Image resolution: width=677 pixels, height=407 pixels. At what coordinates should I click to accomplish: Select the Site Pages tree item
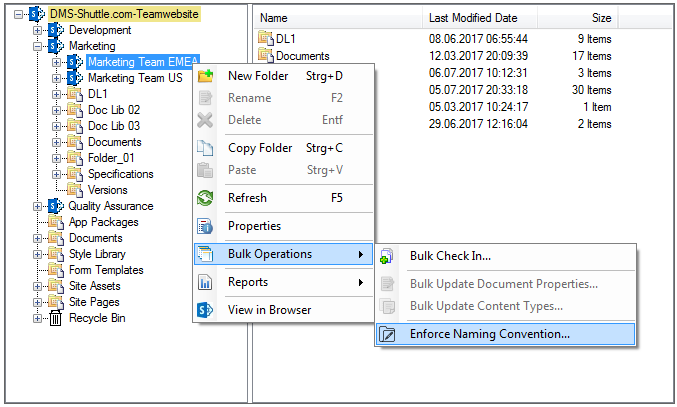tap(94, 302)
